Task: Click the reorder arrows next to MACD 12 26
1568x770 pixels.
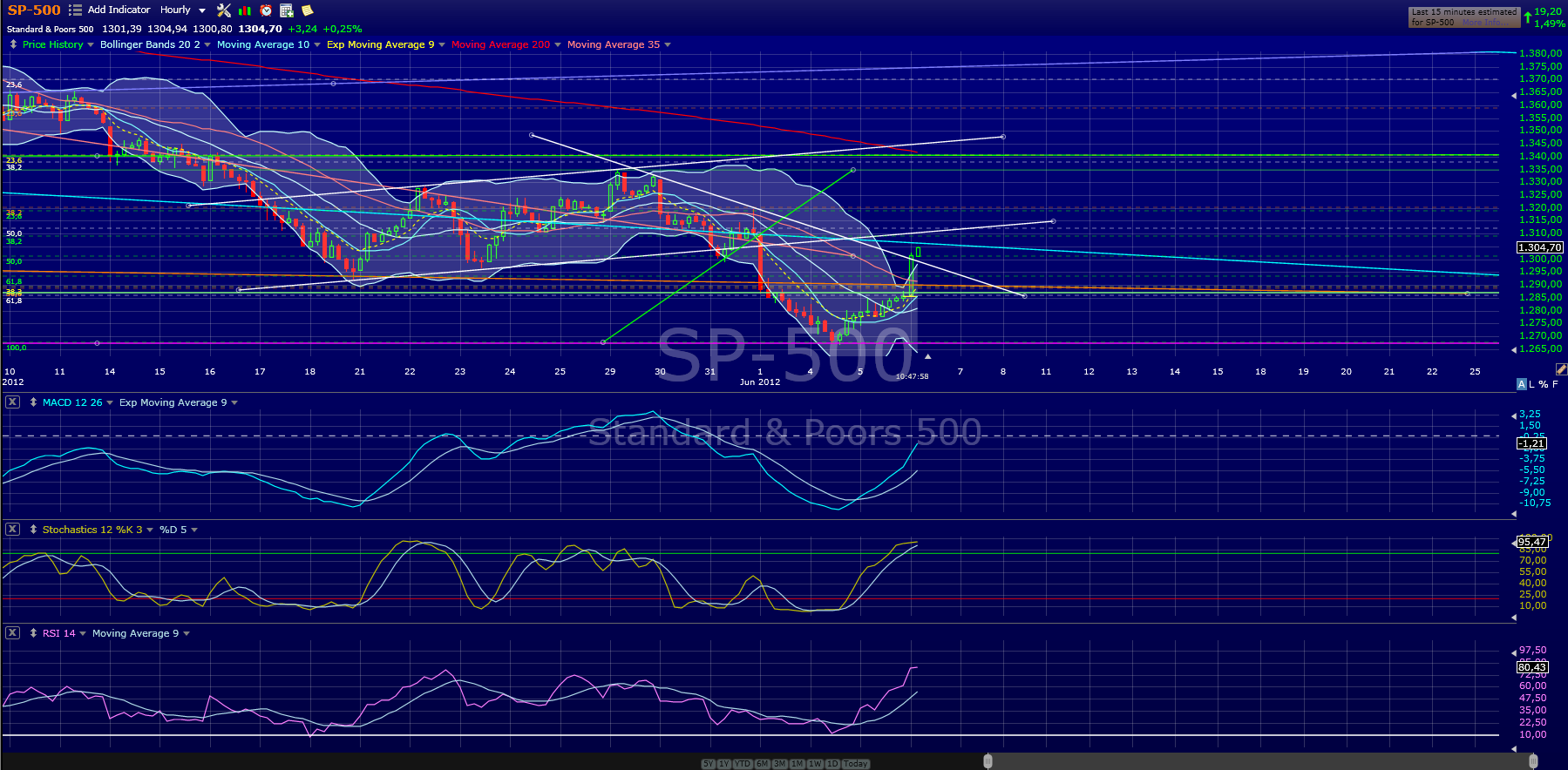Action: (33, 402)
